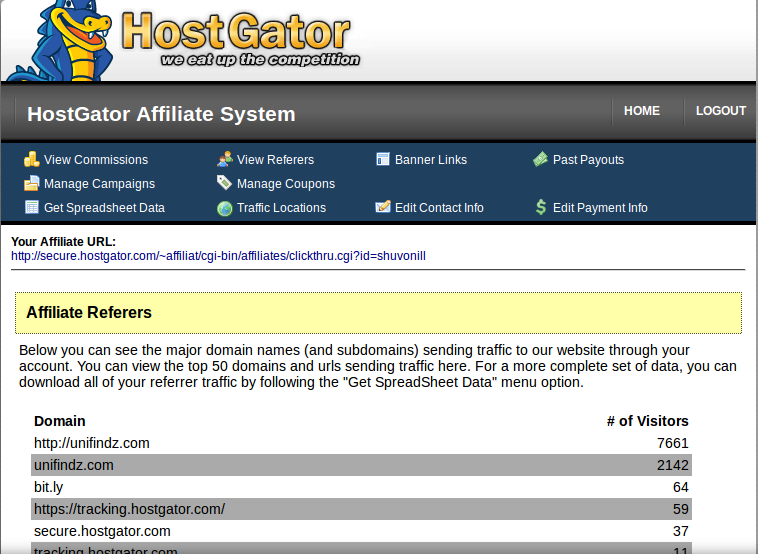Open Traffic Locations page
The height and width of the screenshot is (554, 758).
pos(281,208)
